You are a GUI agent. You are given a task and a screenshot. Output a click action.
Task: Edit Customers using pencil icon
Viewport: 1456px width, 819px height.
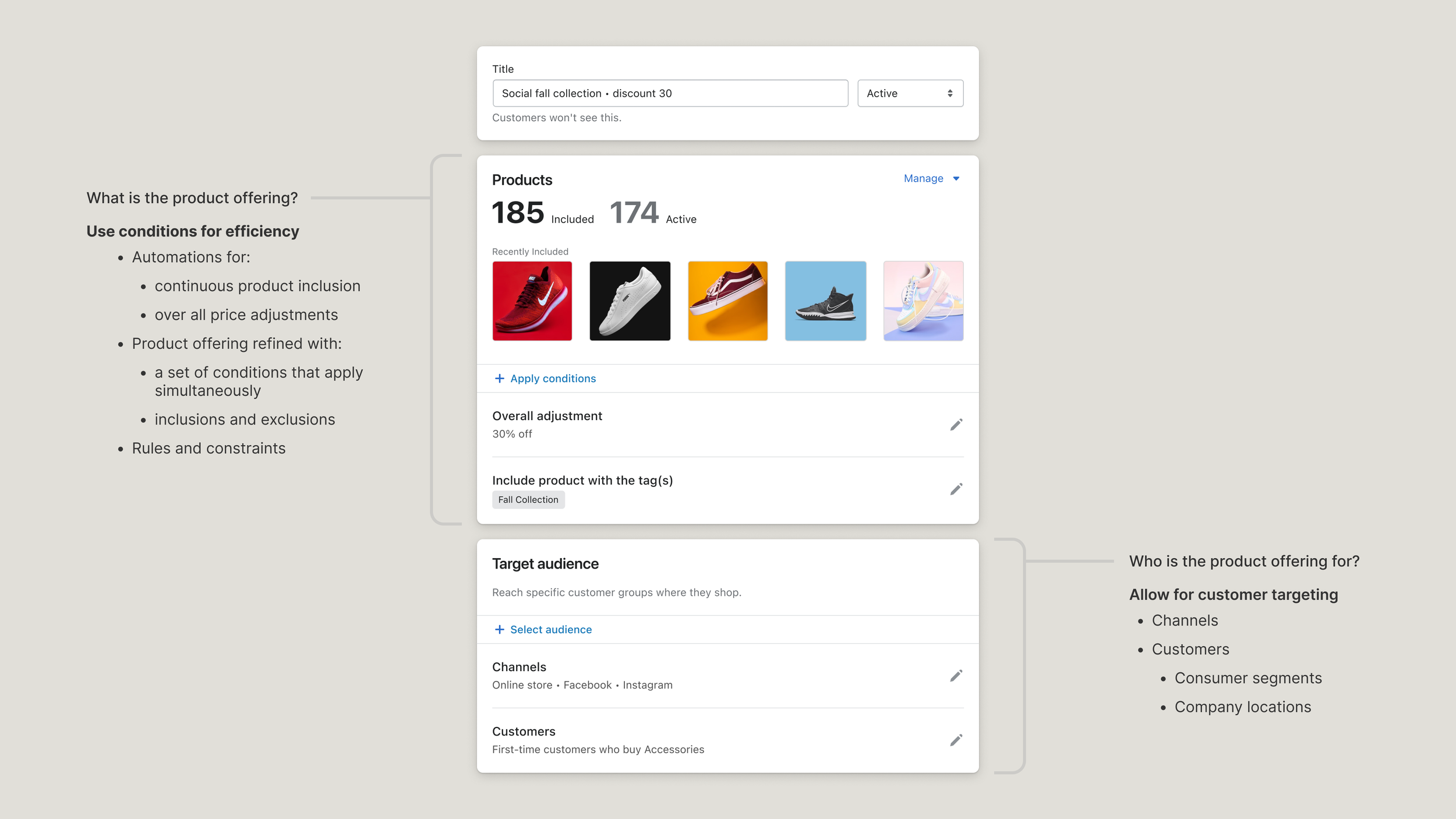click(956, 740)
